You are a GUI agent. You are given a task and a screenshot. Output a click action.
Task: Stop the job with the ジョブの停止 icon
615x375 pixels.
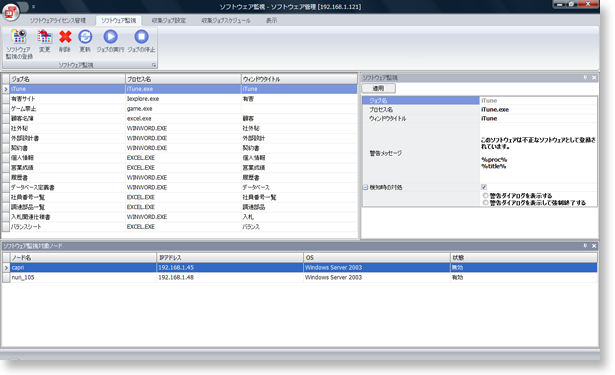(141, 41)
